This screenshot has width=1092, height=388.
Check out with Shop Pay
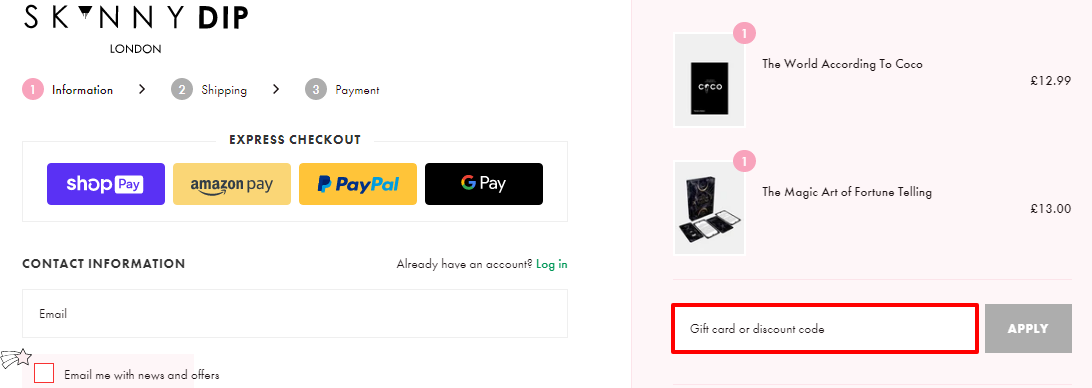106,184
